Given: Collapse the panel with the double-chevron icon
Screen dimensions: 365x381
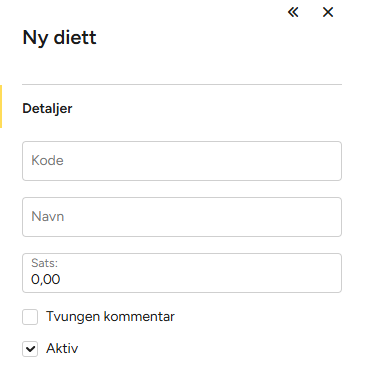Looking at the screenshot, I should point(293,12).
